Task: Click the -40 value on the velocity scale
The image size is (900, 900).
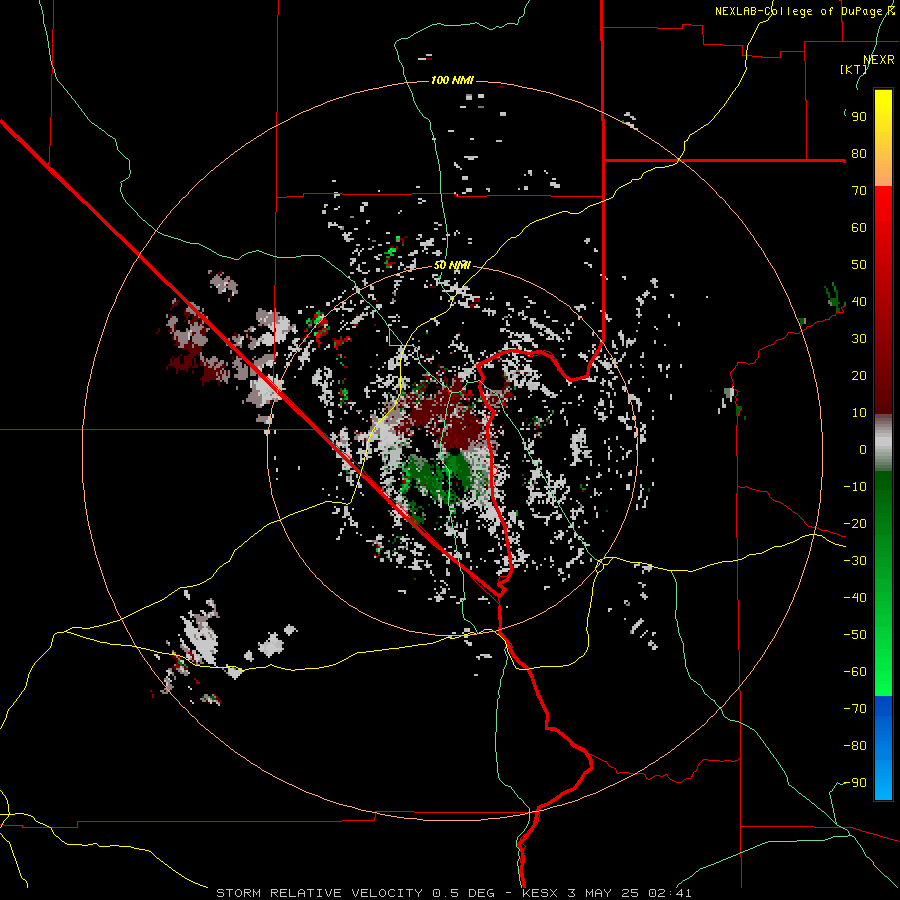Action: [855, 598]
